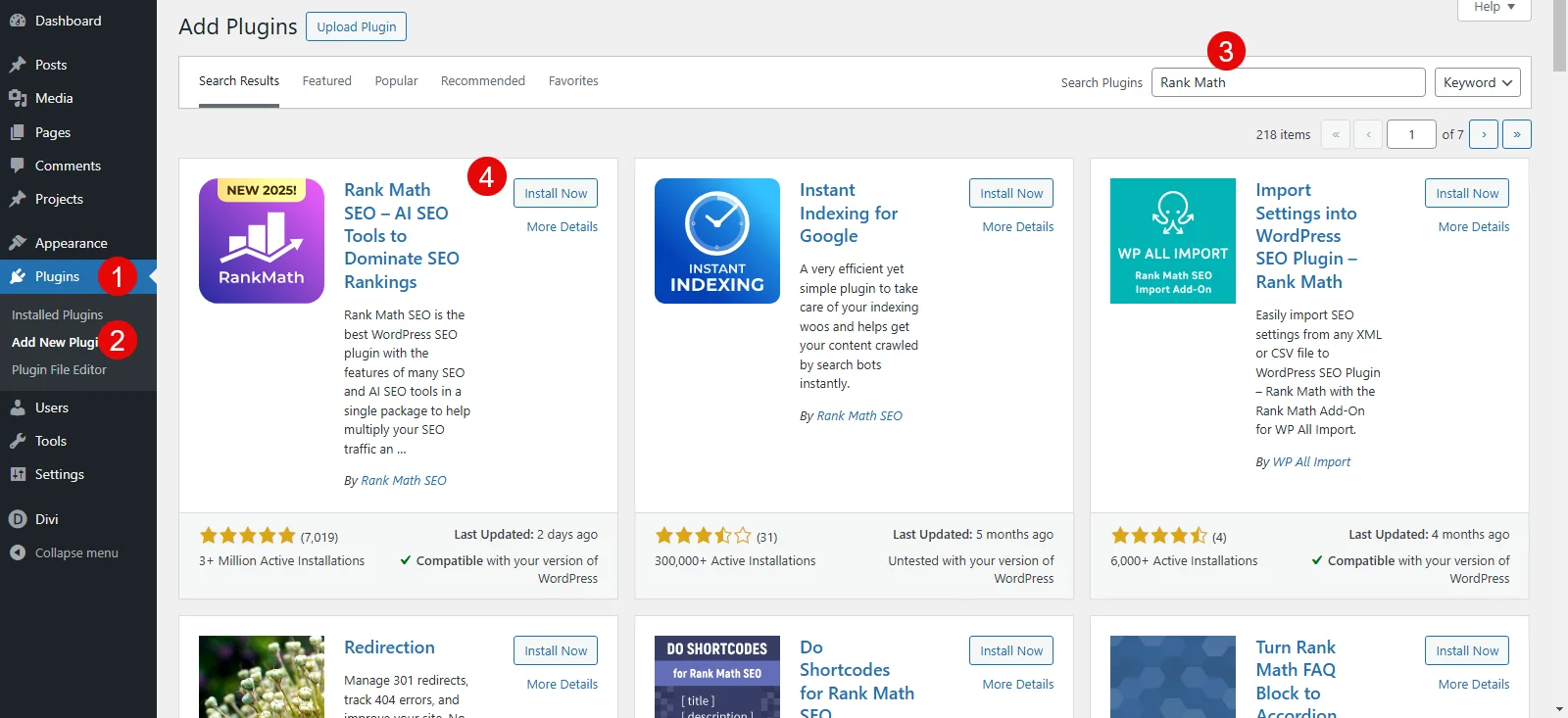Click the Tools wrench icon
The width and height of the screenshot is (1568, 718).
18,441
